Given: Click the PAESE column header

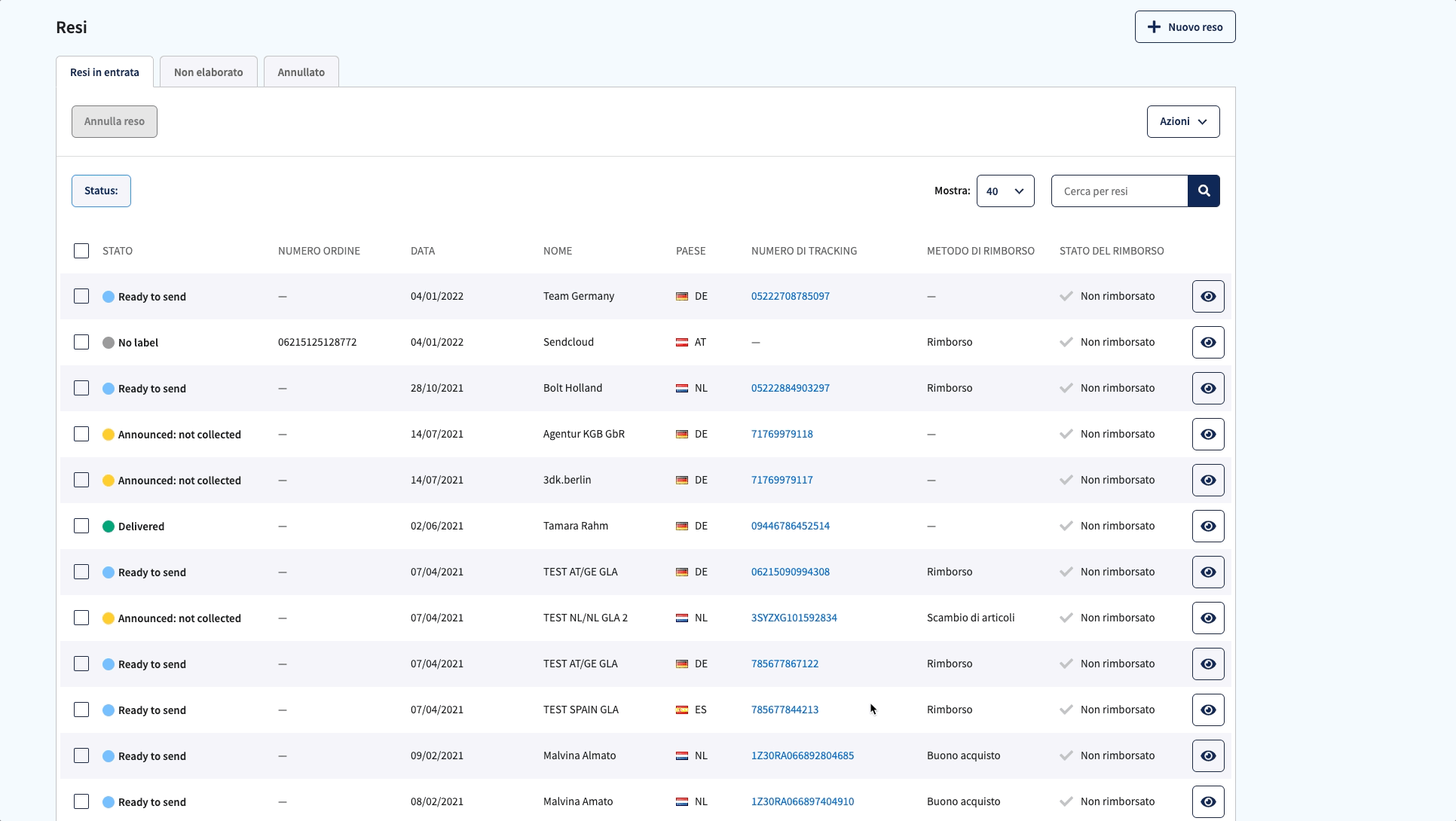Looking at the screenshot, I should pyautogui.click(x=691, y=251).
